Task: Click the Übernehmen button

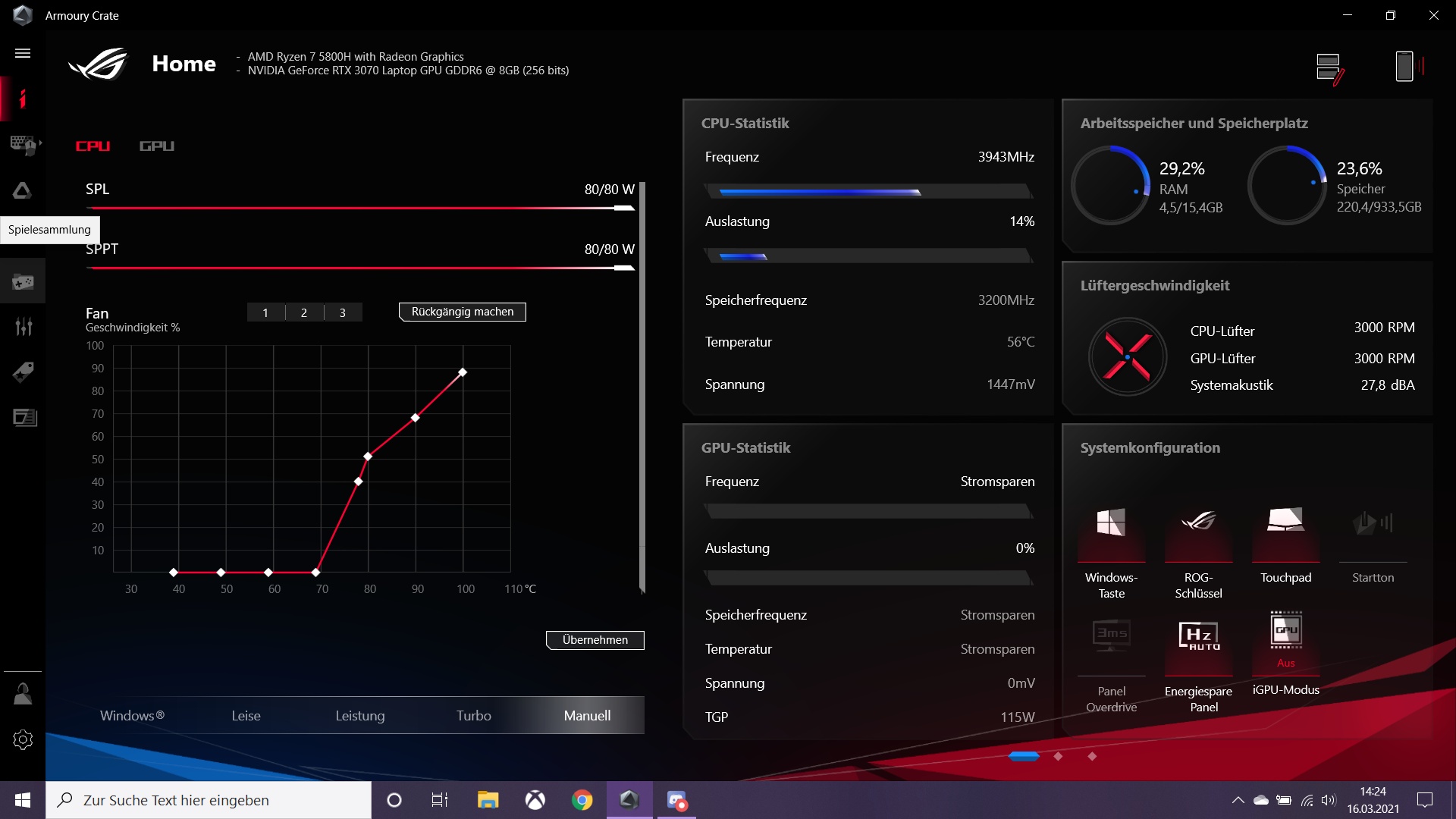Action: pos(595,640)
